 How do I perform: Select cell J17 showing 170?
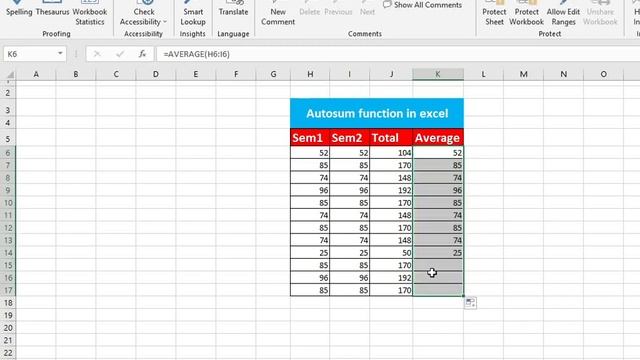(x=391, y=290)
